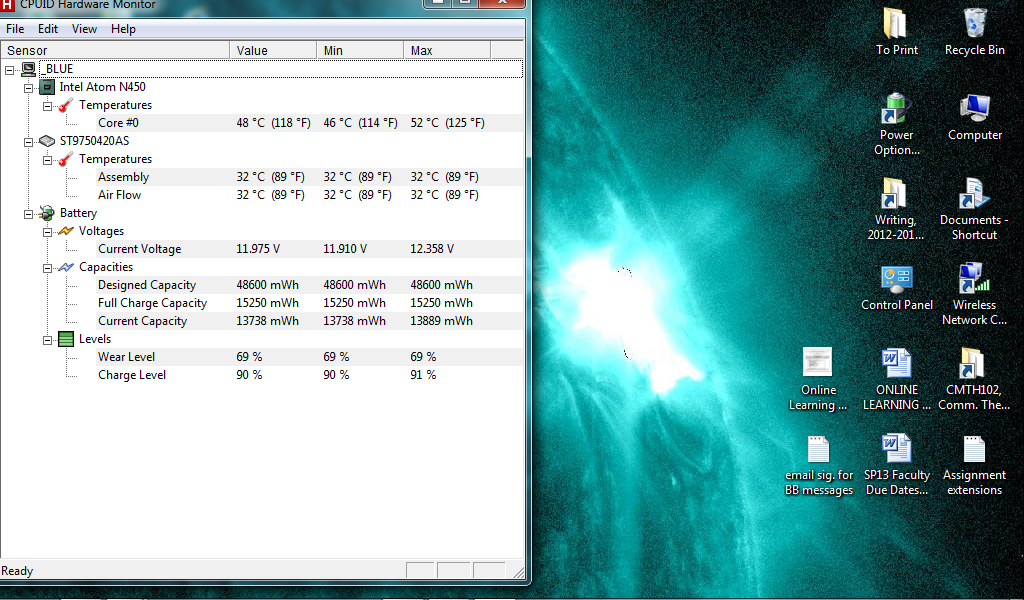Click the Sensor column header

115,50
